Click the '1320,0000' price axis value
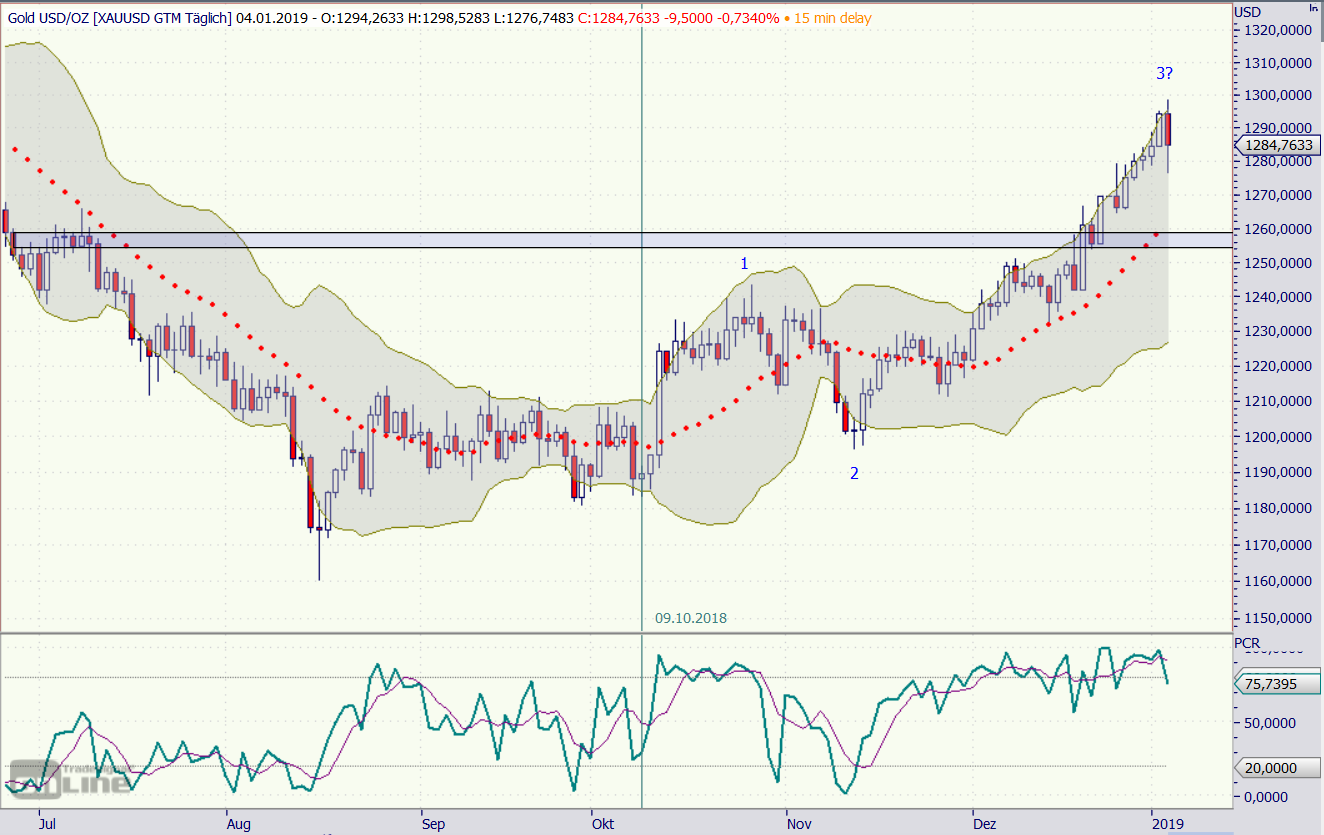The height and width of the screenshot is (835, 1324). (x=1279, y=31)
